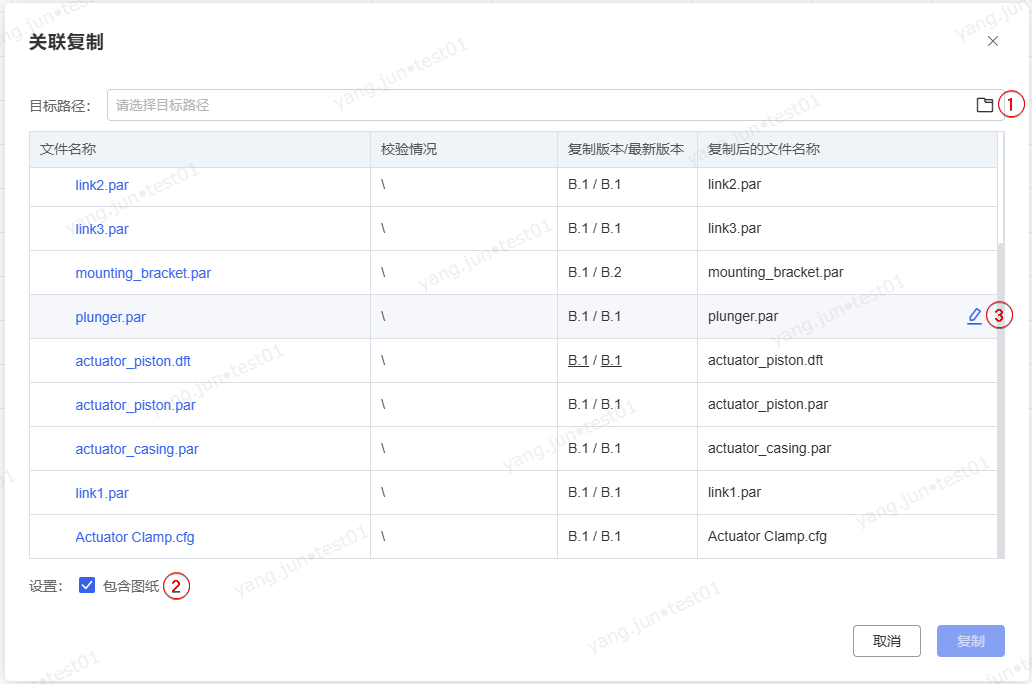Screen dimensions: 1032x684
Task: Open Actuator Clamp.cfg file link
Action: (x=135, y=537)
